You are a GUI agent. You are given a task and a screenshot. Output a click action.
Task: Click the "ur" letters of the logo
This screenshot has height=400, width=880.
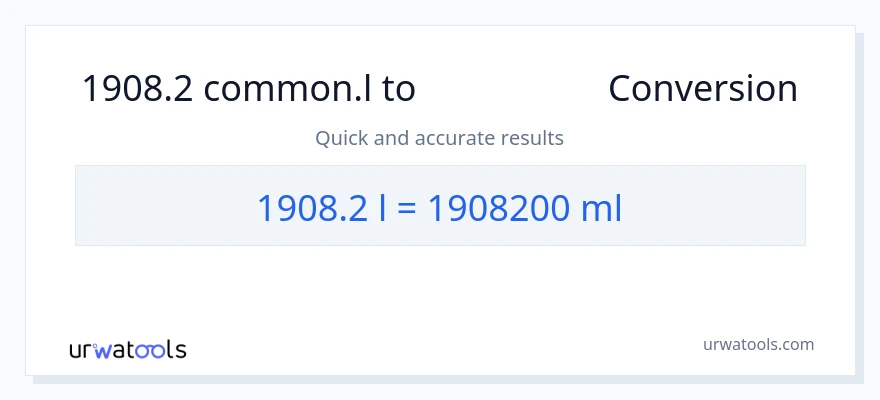(81, 350)
